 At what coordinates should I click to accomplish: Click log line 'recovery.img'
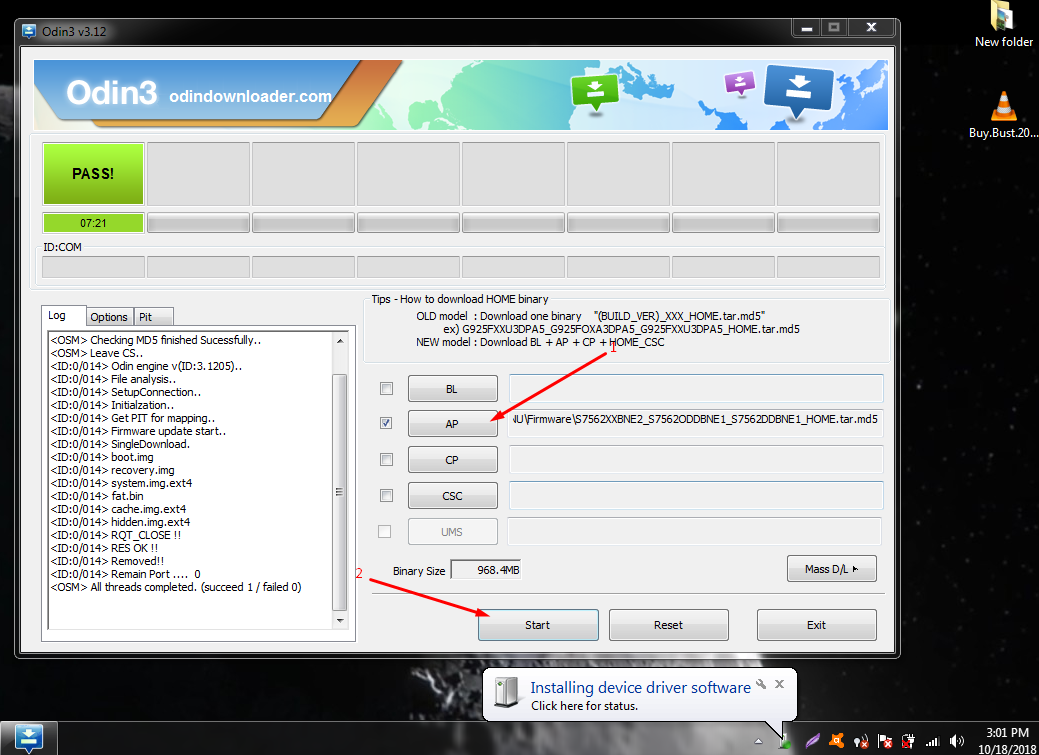click(113, 470)
